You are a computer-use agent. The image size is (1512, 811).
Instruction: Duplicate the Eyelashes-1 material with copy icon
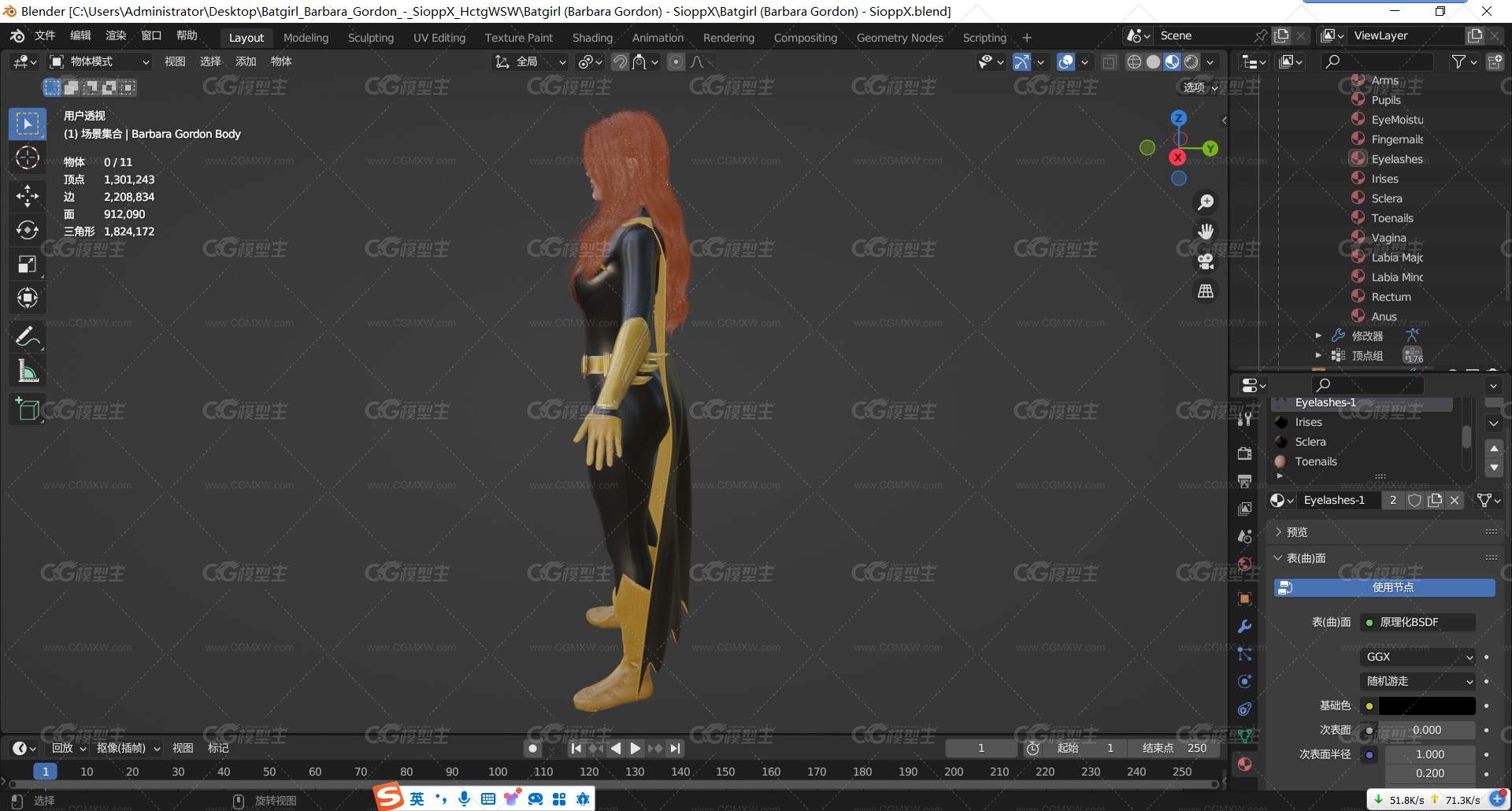click(x=1435, y=501)
